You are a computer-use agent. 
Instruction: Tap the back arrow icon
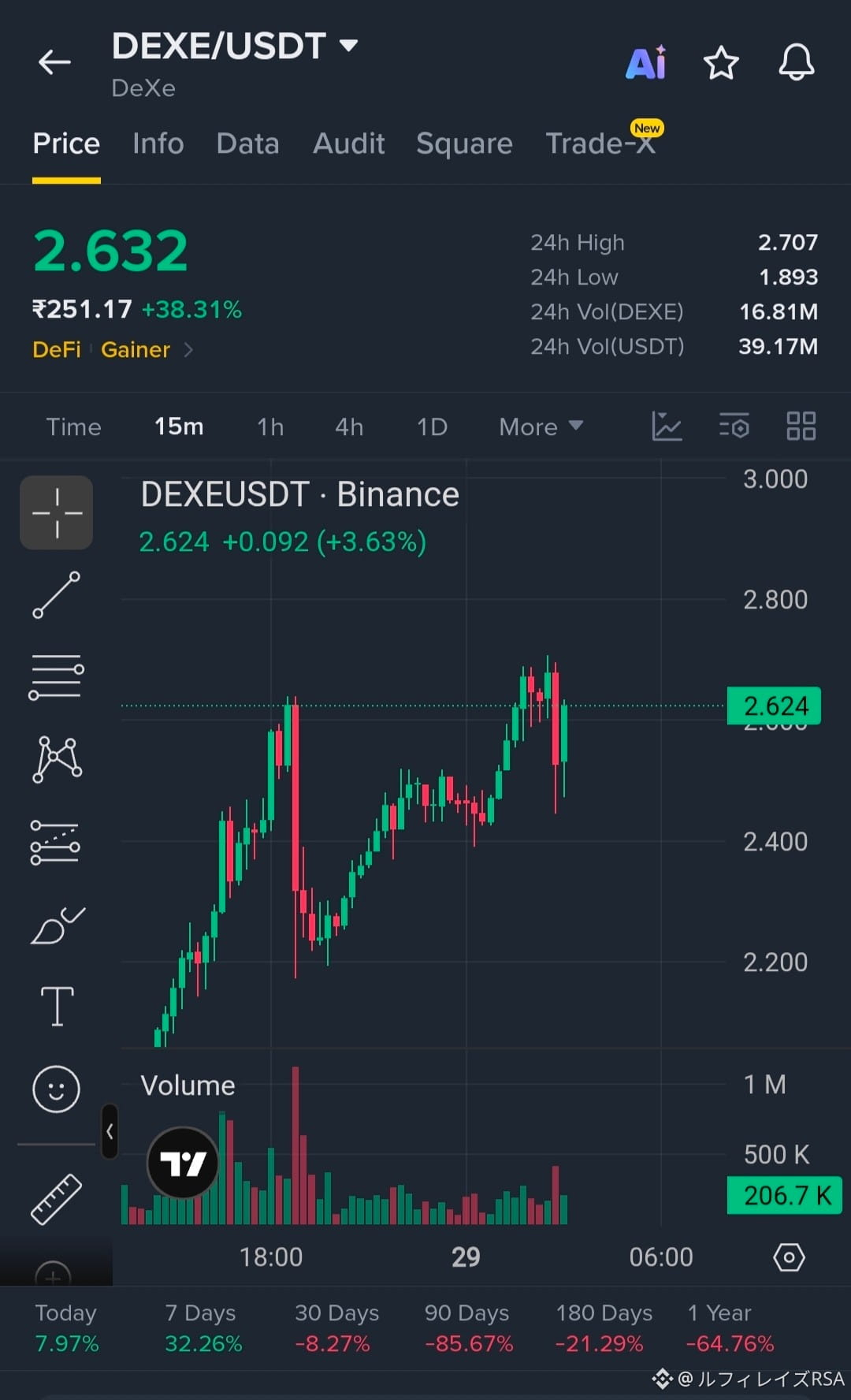(54, 61)
